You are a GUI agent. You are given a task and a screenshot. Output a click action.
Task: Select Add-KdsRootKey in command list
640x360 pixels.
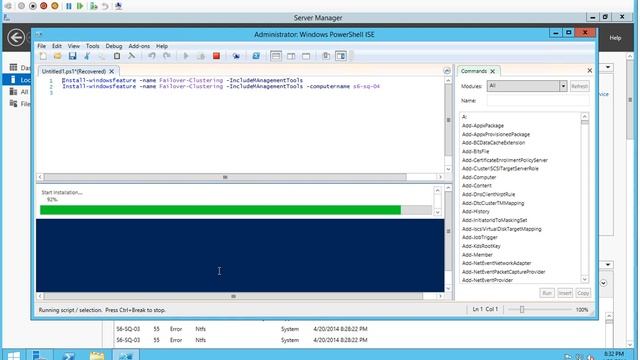pos(481,246)
